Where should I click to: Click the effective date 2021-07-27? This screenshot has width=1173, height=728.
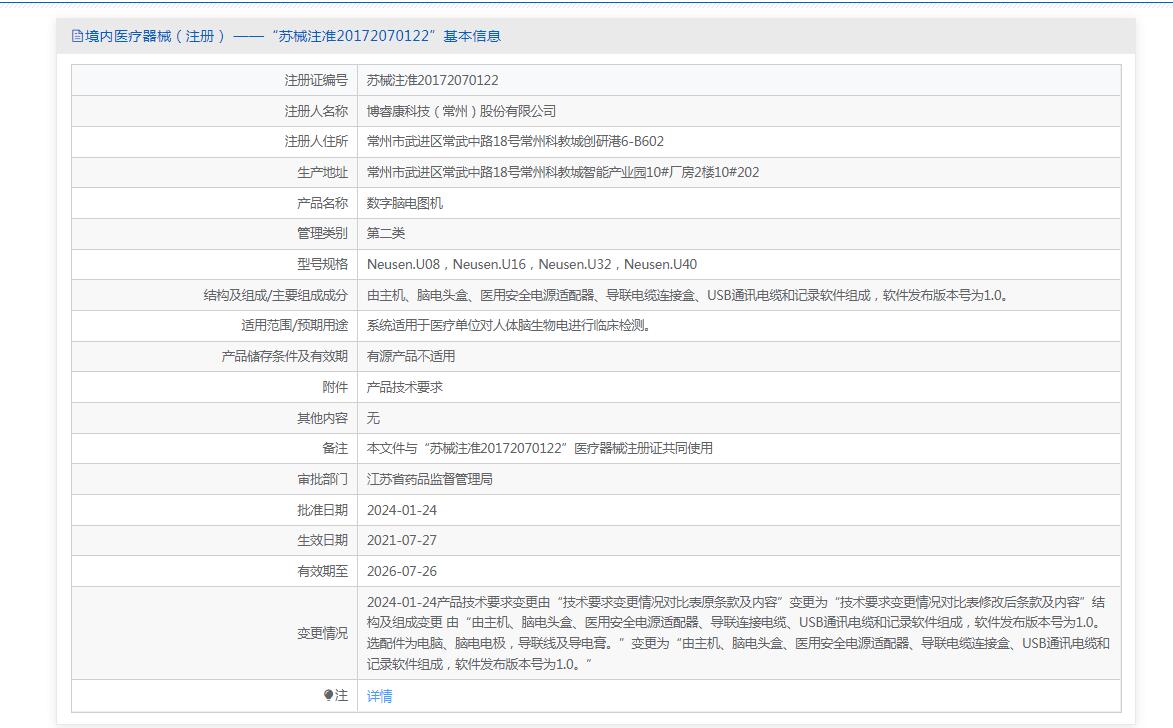tap(401, 540)
